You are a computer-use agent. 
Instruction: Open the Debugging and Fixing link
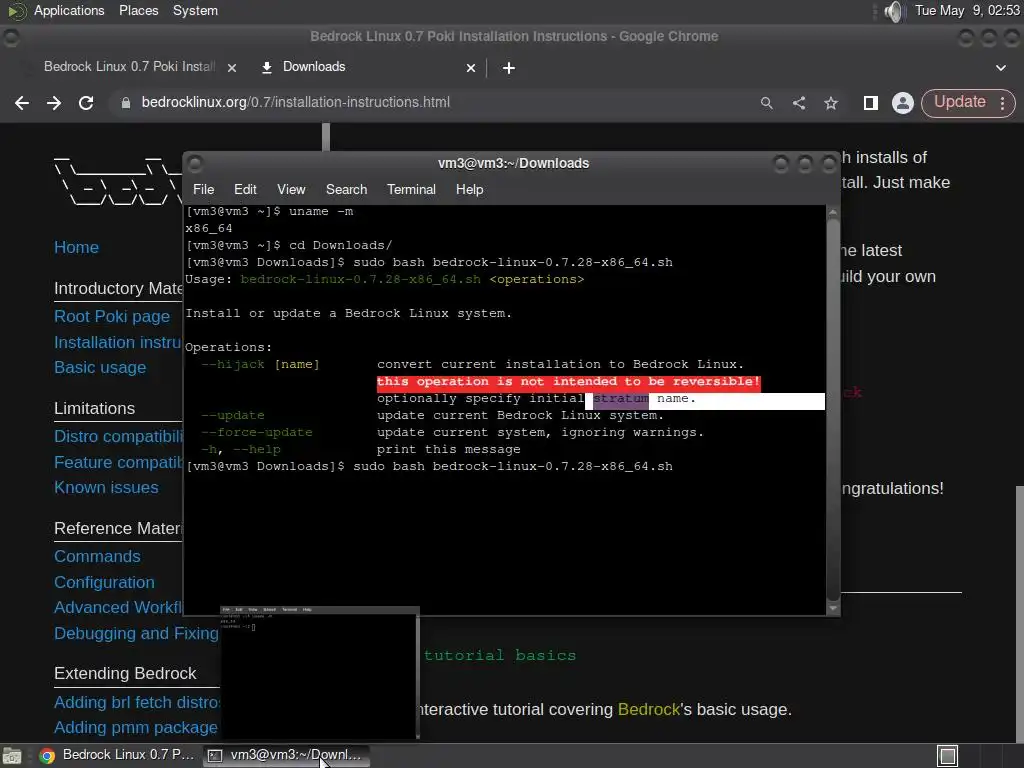pyautogui.click(x=136, y=633)
